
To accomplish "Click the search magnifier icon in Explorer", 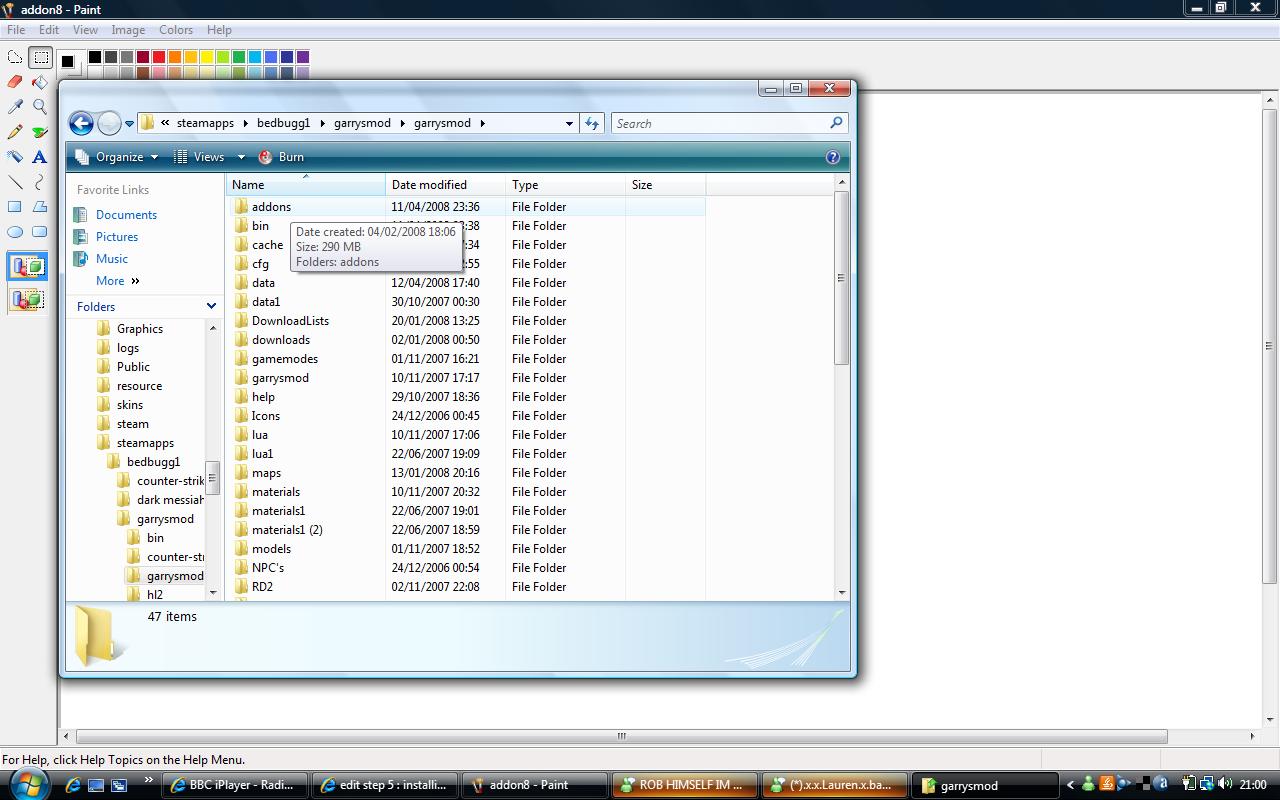I will [x=836, y=123].
